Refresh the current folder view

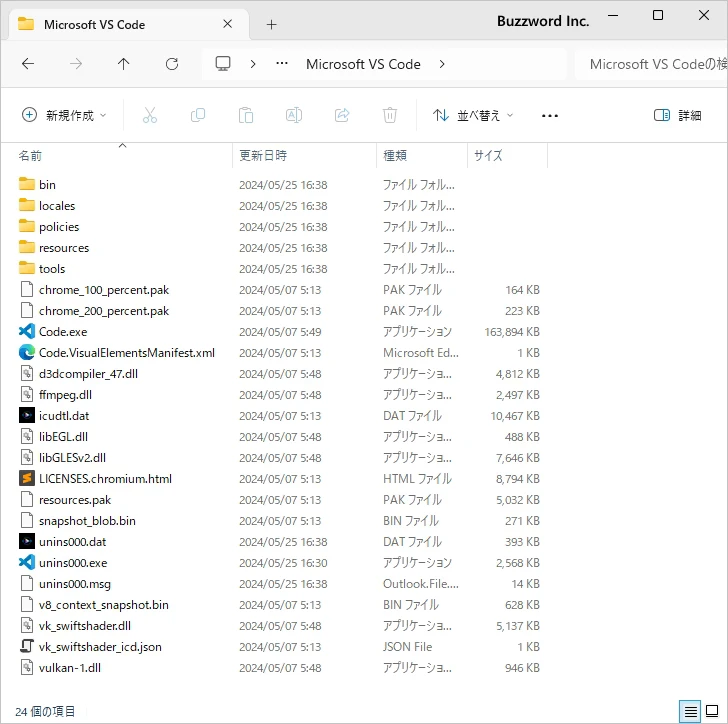[x=172, y=64]
